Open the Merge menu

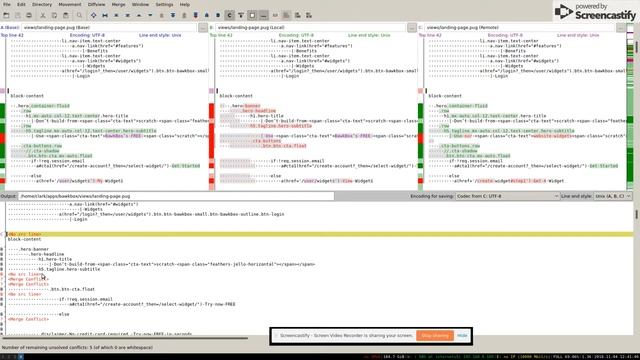(119, 4)
